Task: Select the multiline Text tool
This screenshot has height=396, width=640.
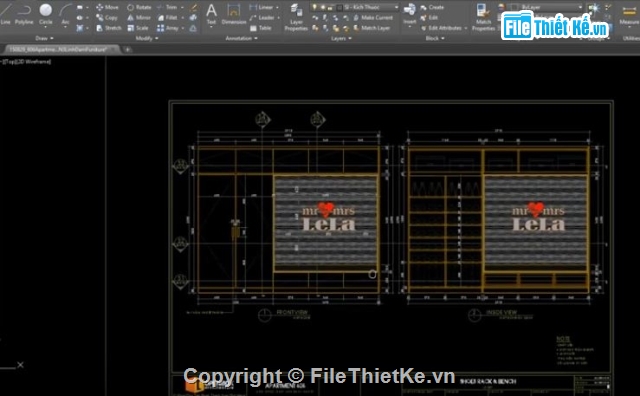Action: tap(211, 13)
